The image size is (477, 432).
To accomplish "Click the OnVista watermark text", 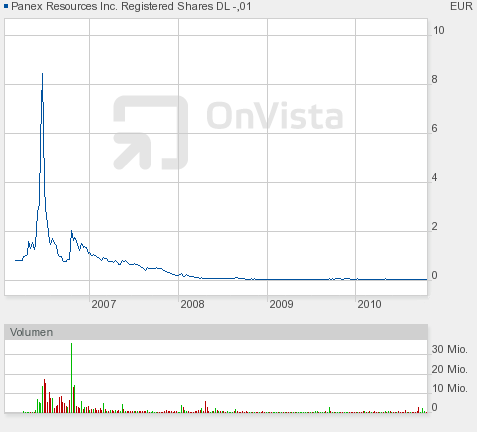I will (x=275, y=116).
